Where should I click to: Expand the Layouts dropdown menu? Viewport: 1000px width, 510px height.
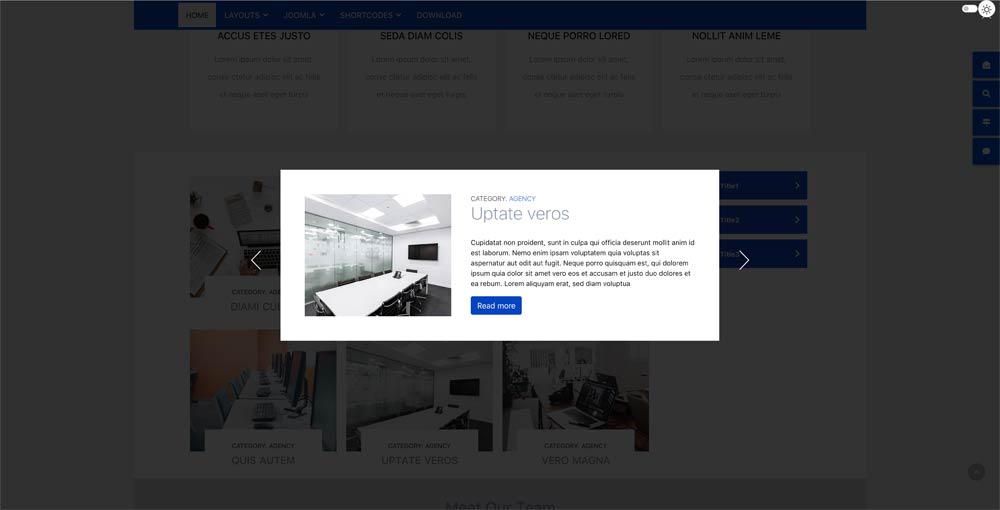246,15
